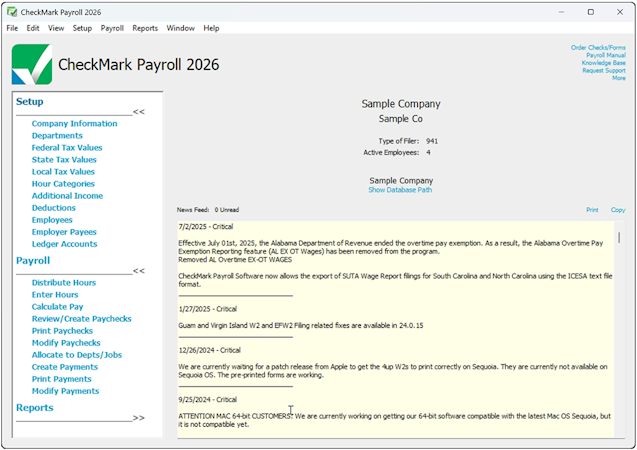Open Allocate to Depts/Jobs
The height and width of the screenshot is (450, 637).
pyautogui.click(x=77, y=355)
